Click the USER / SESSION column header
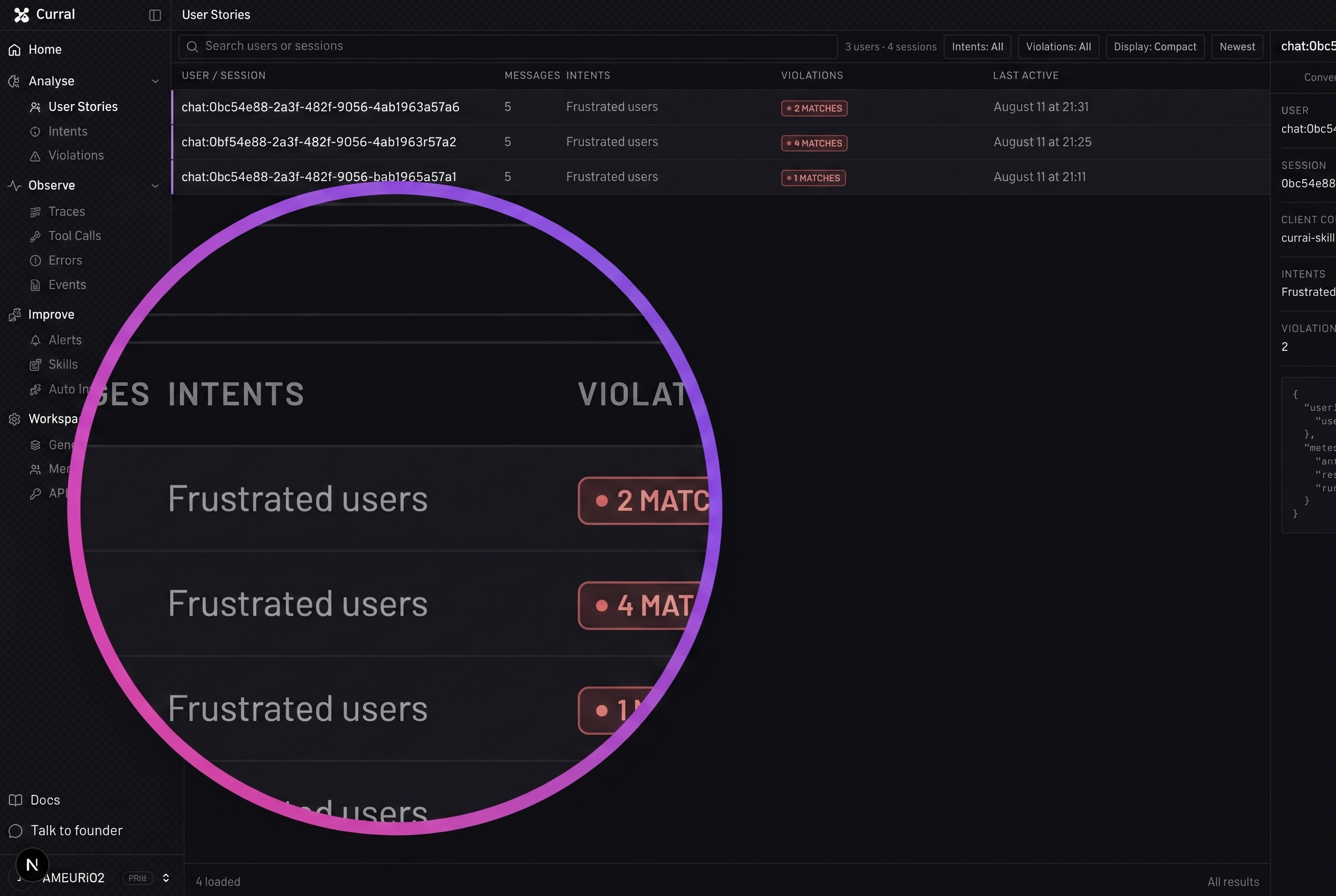The image size is (1336, 896). pos(224,76)
